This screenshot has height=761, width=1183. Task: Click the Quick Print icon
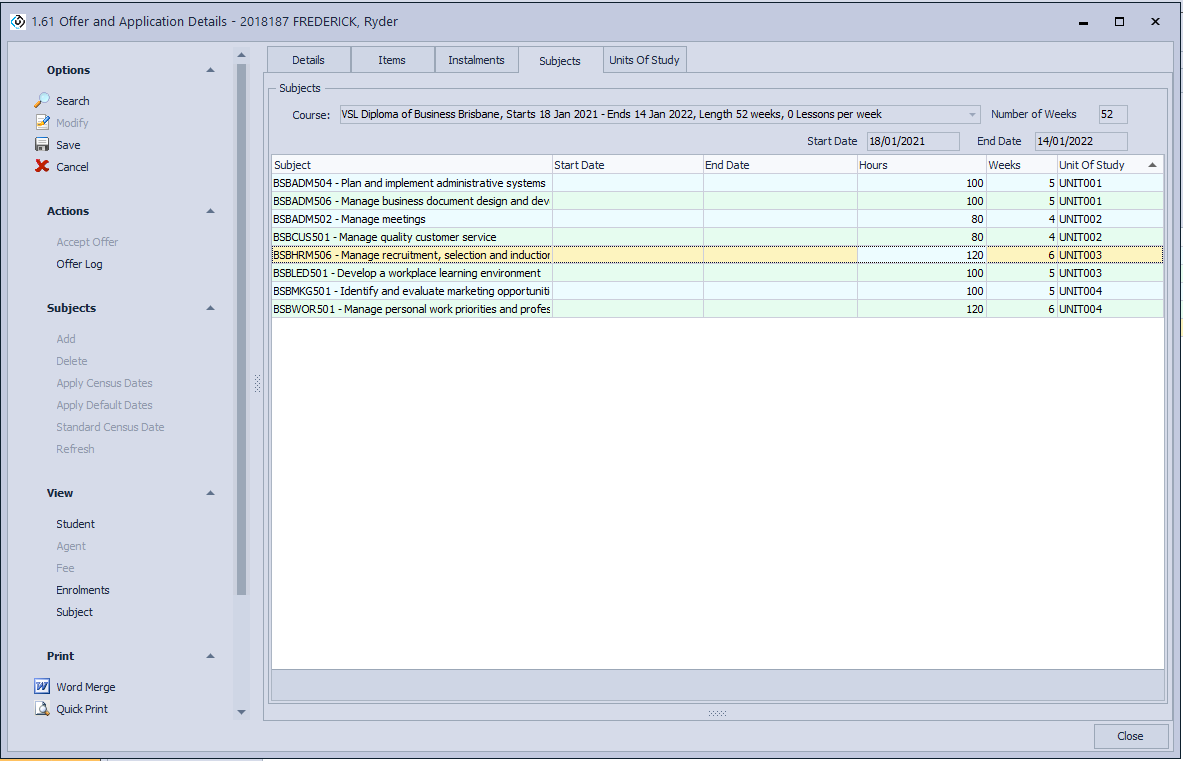(x=42, y=709)
